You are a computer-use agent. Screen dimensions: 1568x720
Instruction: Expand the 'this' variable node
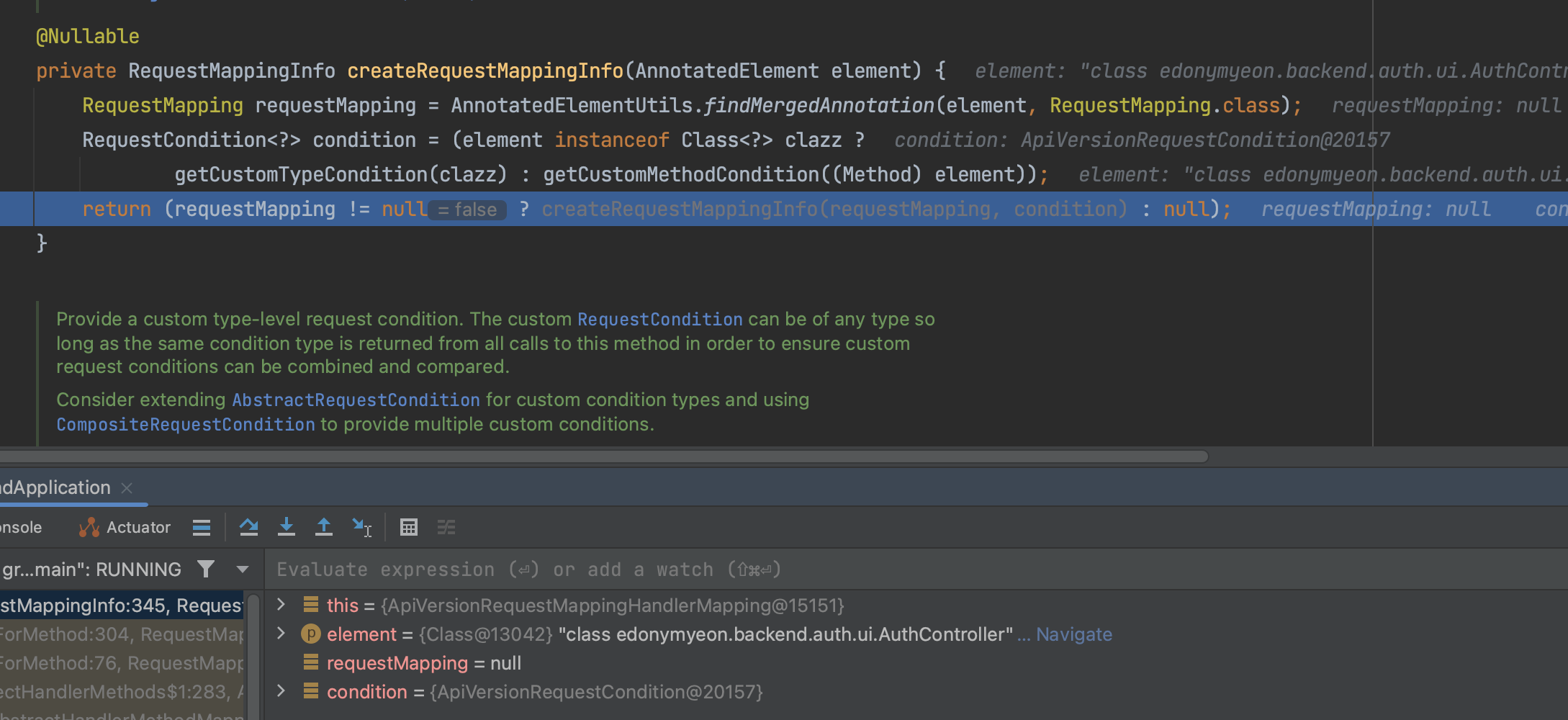[281, 605]
